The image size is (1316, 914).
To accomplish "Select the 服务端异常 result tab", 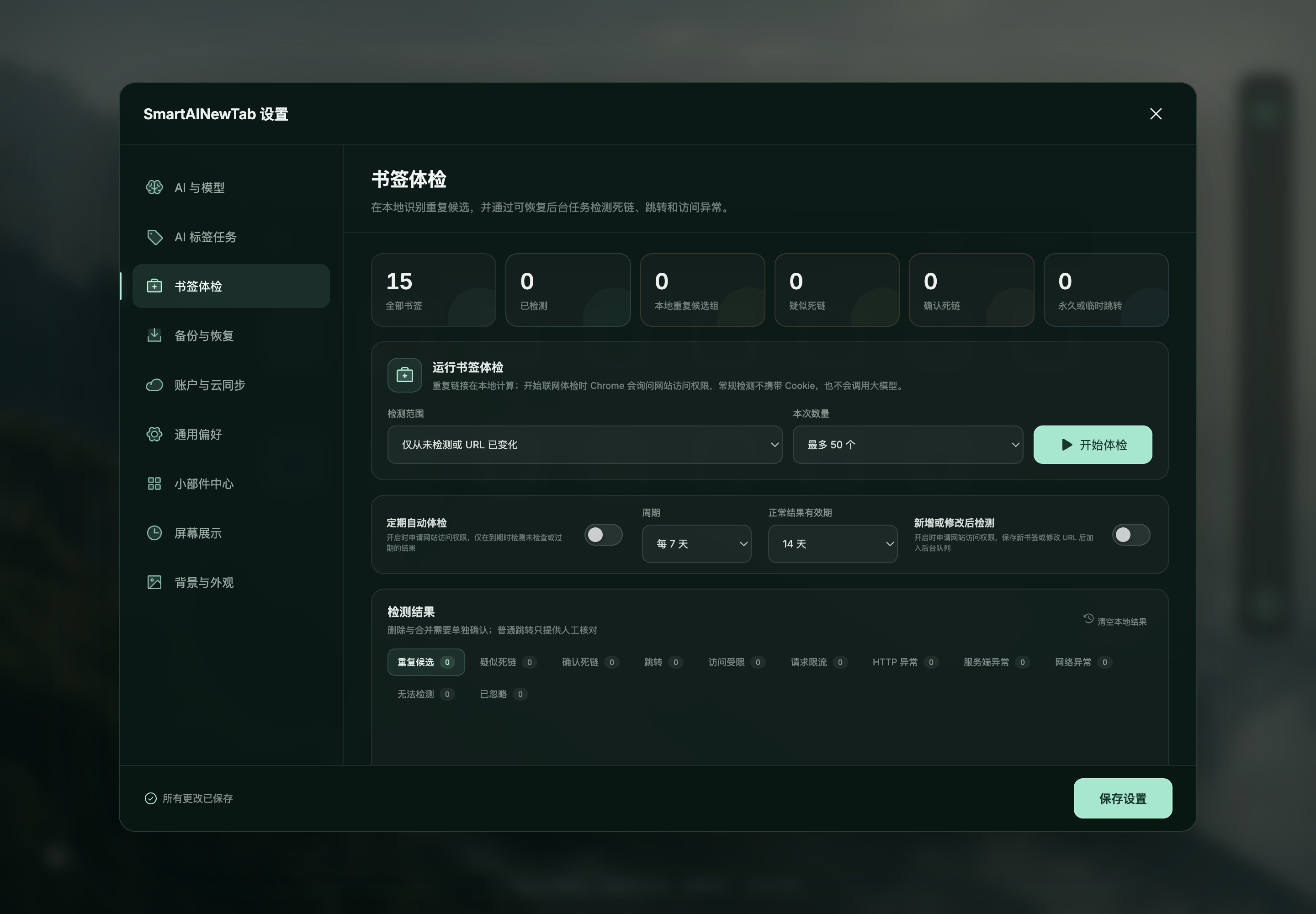I will [997, 662].
